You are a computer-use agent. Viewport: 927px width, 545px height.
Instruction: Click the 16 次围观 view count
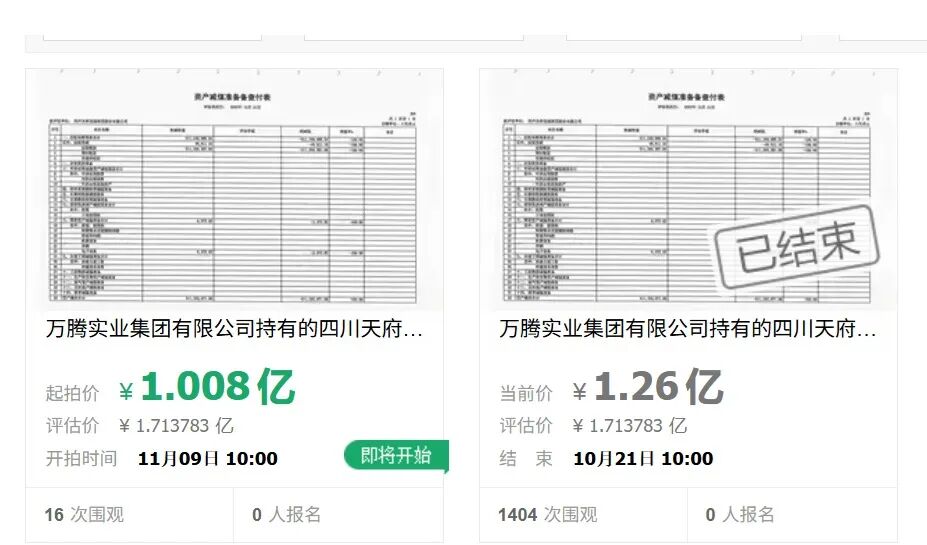coord(85,515)
